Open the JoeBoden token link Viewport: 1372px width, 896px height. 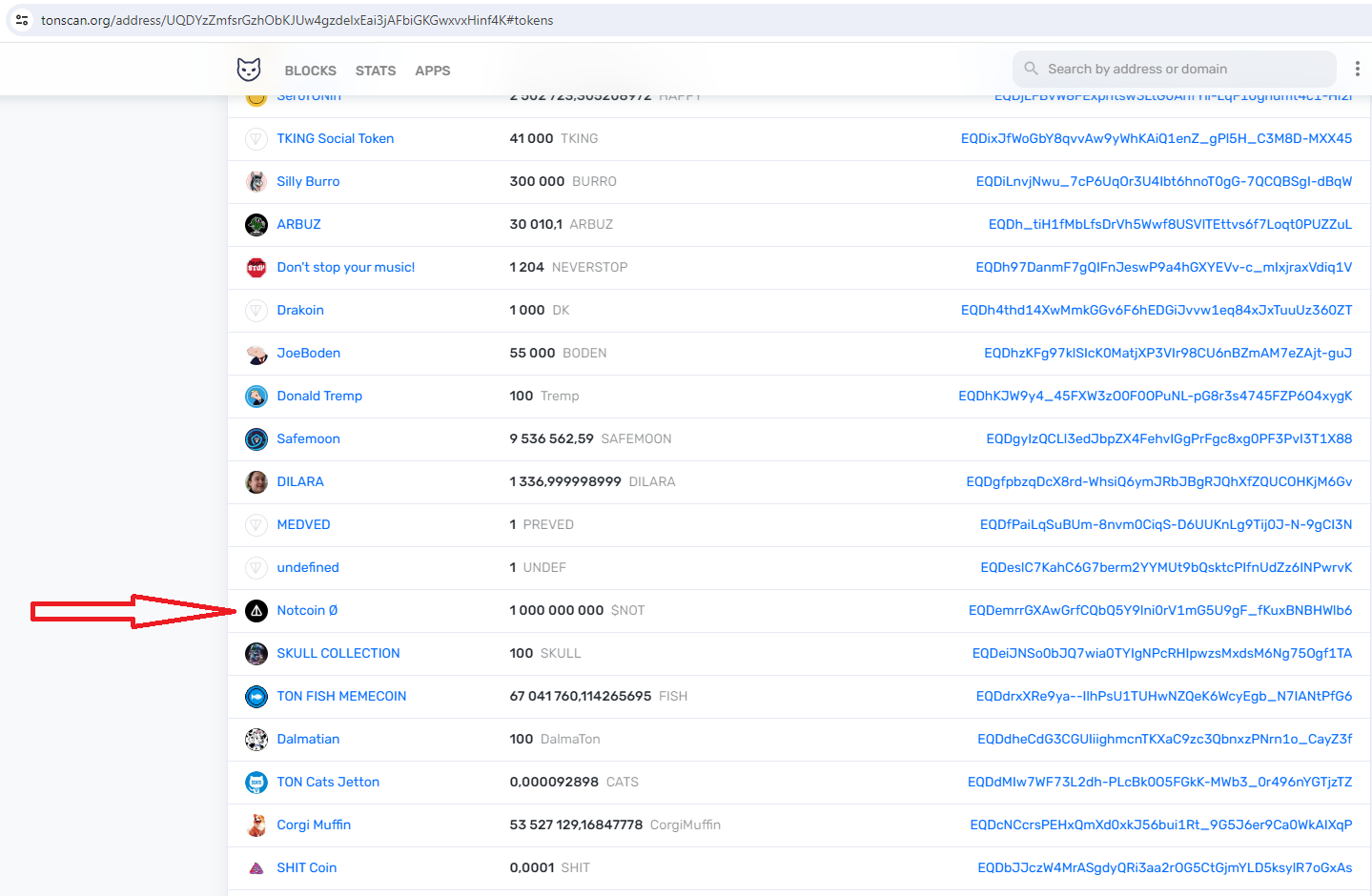click(x=309, y=353)
